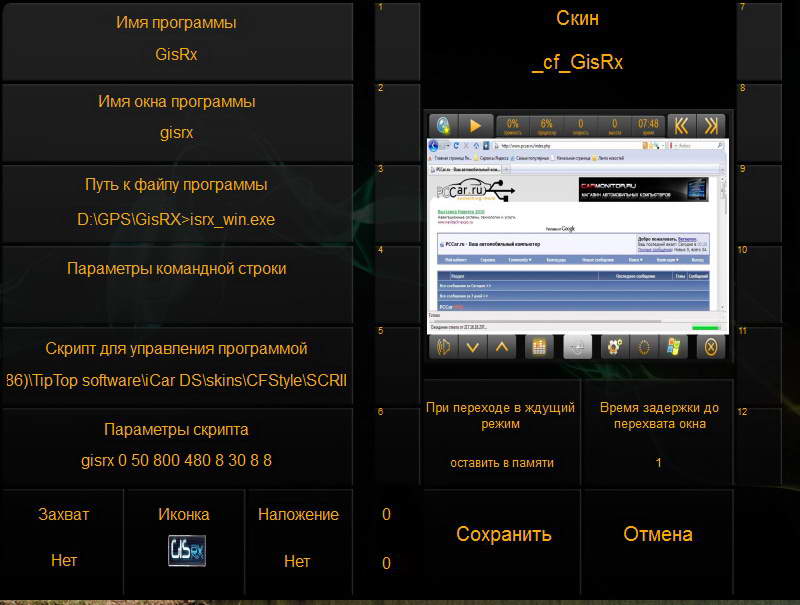Screen dimensions: 800x605
Task: Click the globe browser icon in skin preview
Action: coord(443,125)
